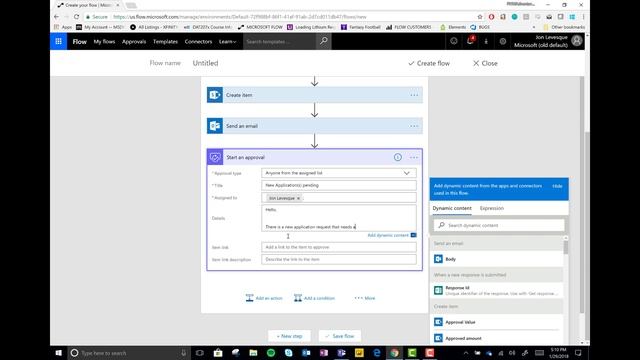Open the Approval type dropdown
Viewport: 640px width, 360px height.
pyautogui.click(x=339, y=173)
